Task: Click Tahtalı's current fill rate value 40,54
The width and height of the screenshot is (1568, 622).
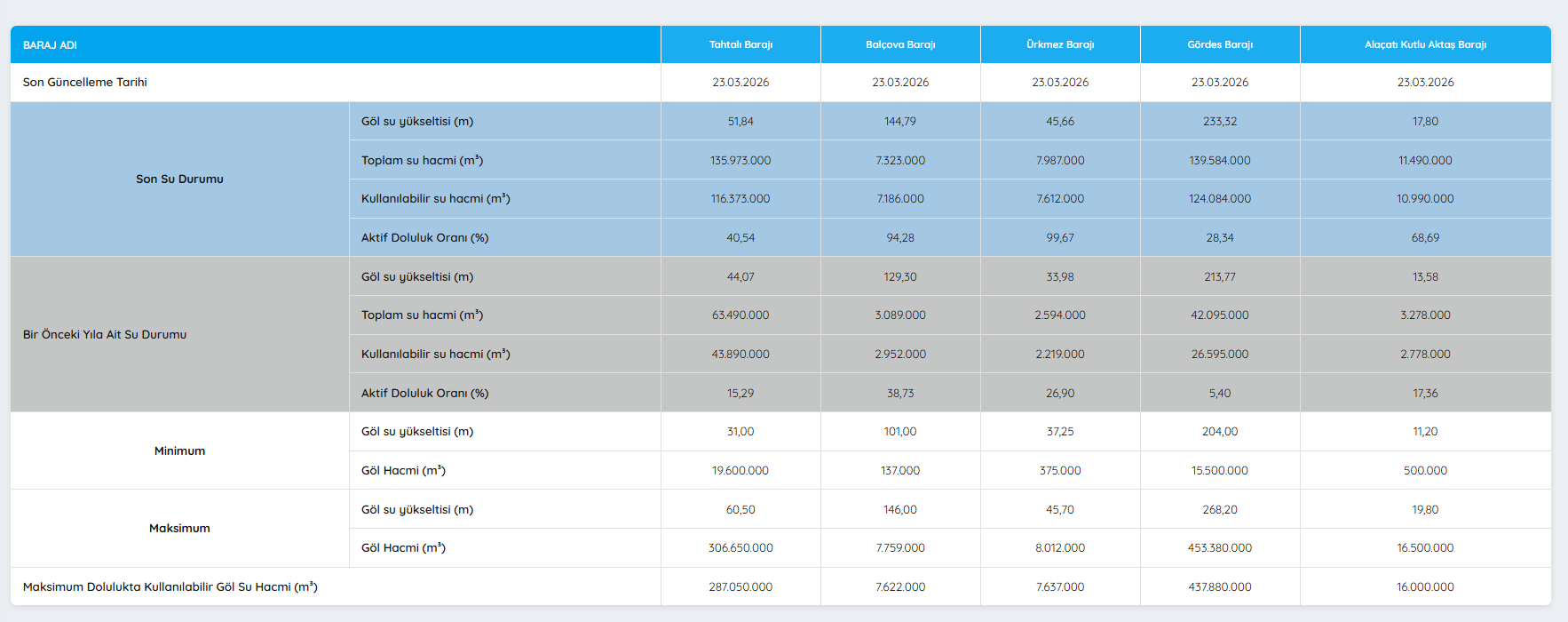Action: click(x=740, y=238)
